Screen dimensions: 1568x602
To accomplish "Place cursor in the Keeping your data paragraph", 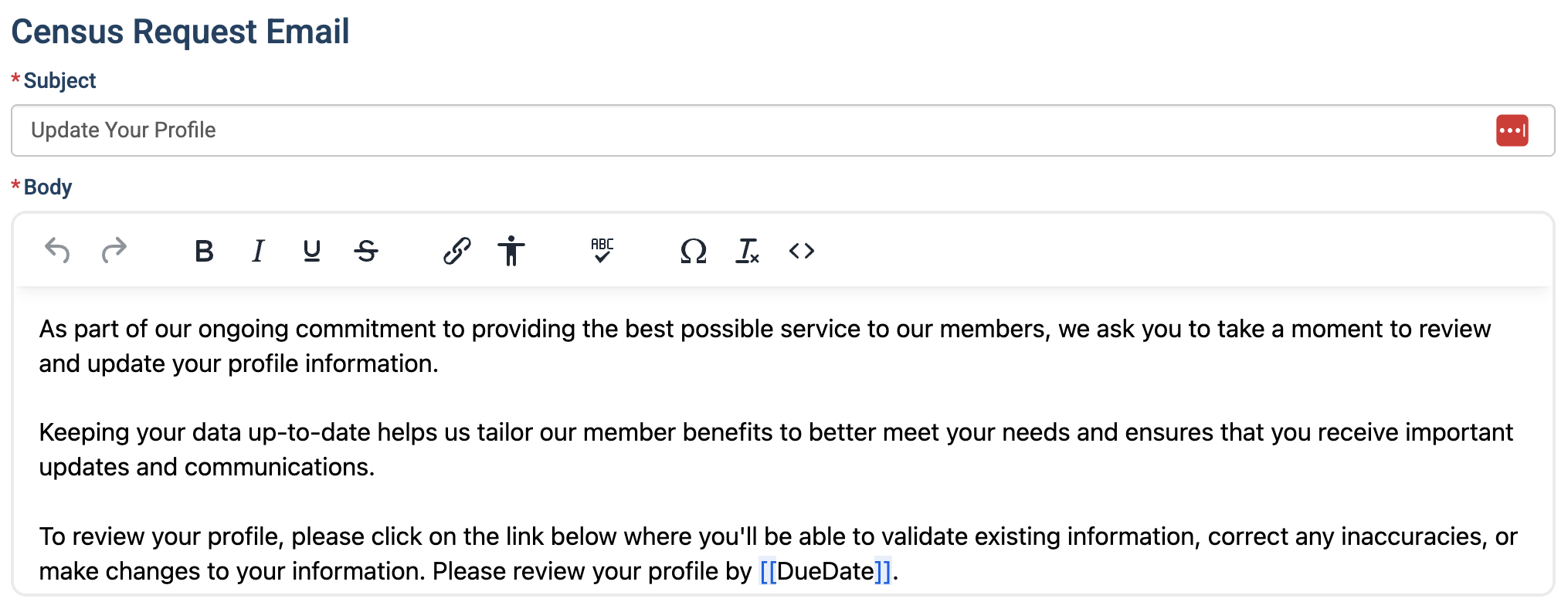I will click(x=776, y=449).
